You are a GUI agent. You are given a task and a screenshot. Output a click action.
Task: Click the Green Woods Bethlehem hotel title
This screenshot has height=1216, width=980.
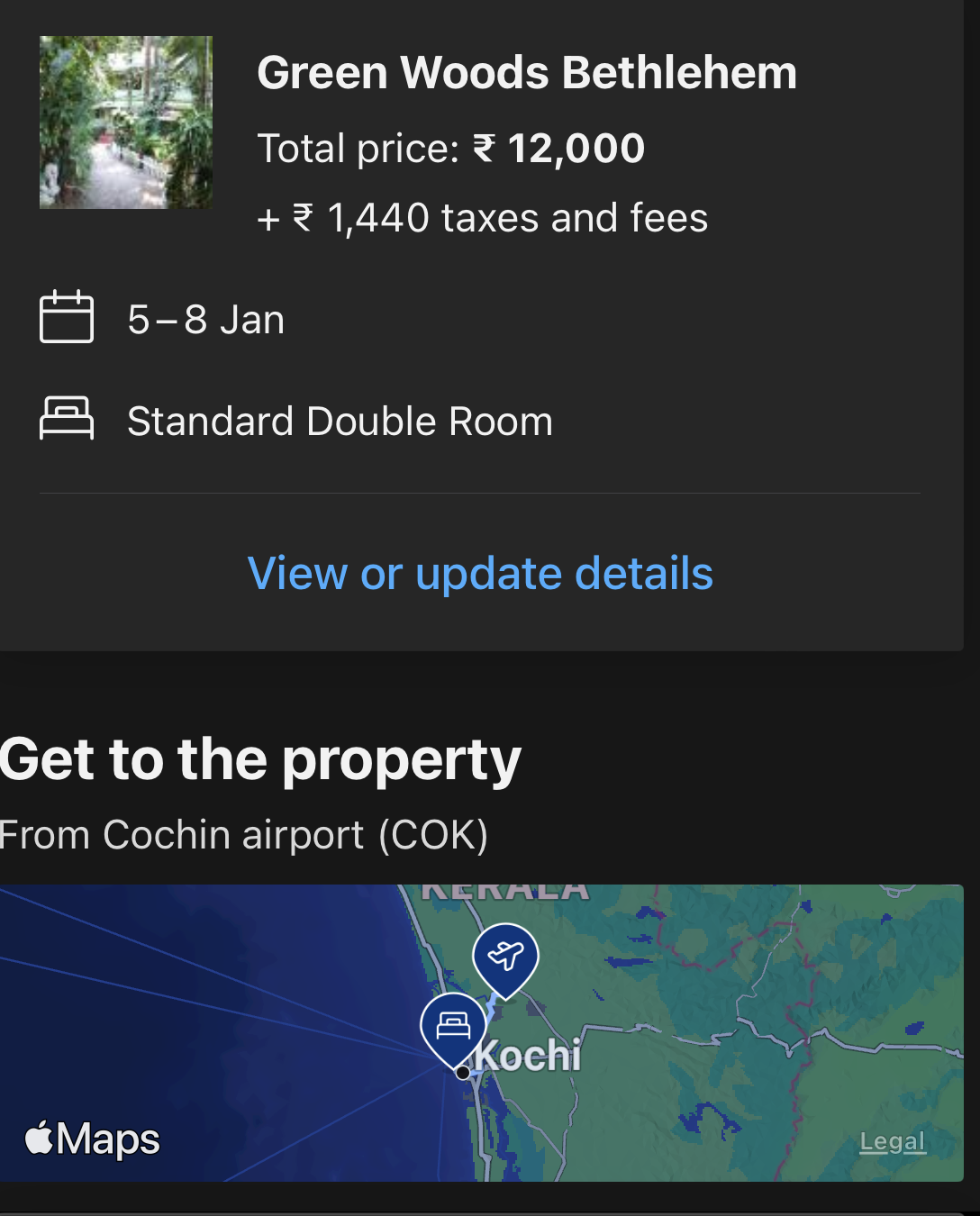[527, 73]
